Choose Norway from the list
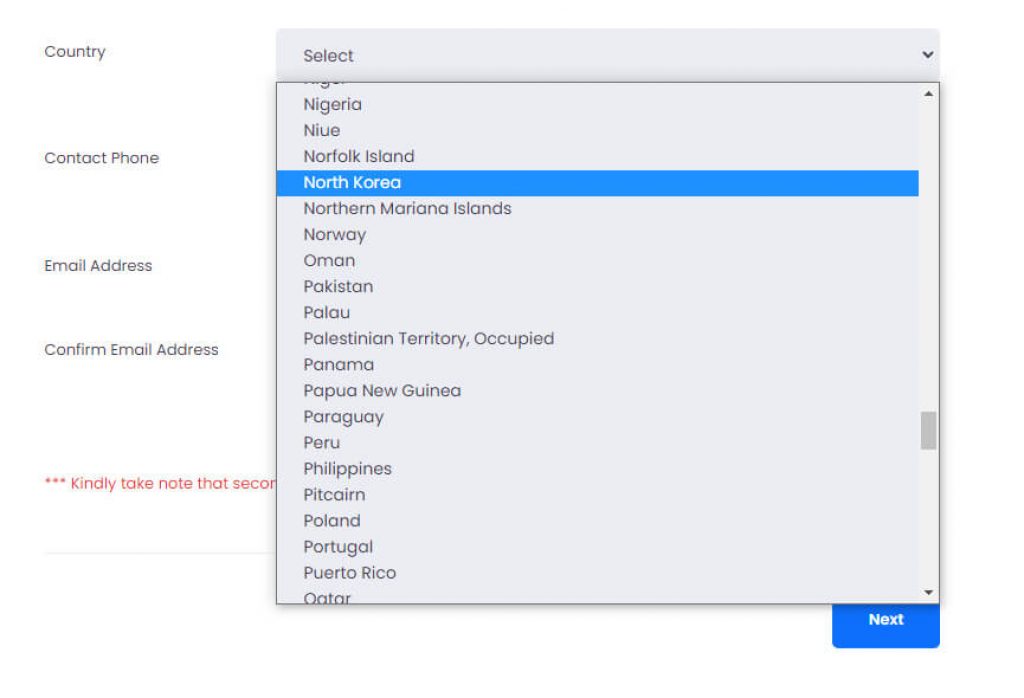1024x698 pixels. tap(335, 234)
